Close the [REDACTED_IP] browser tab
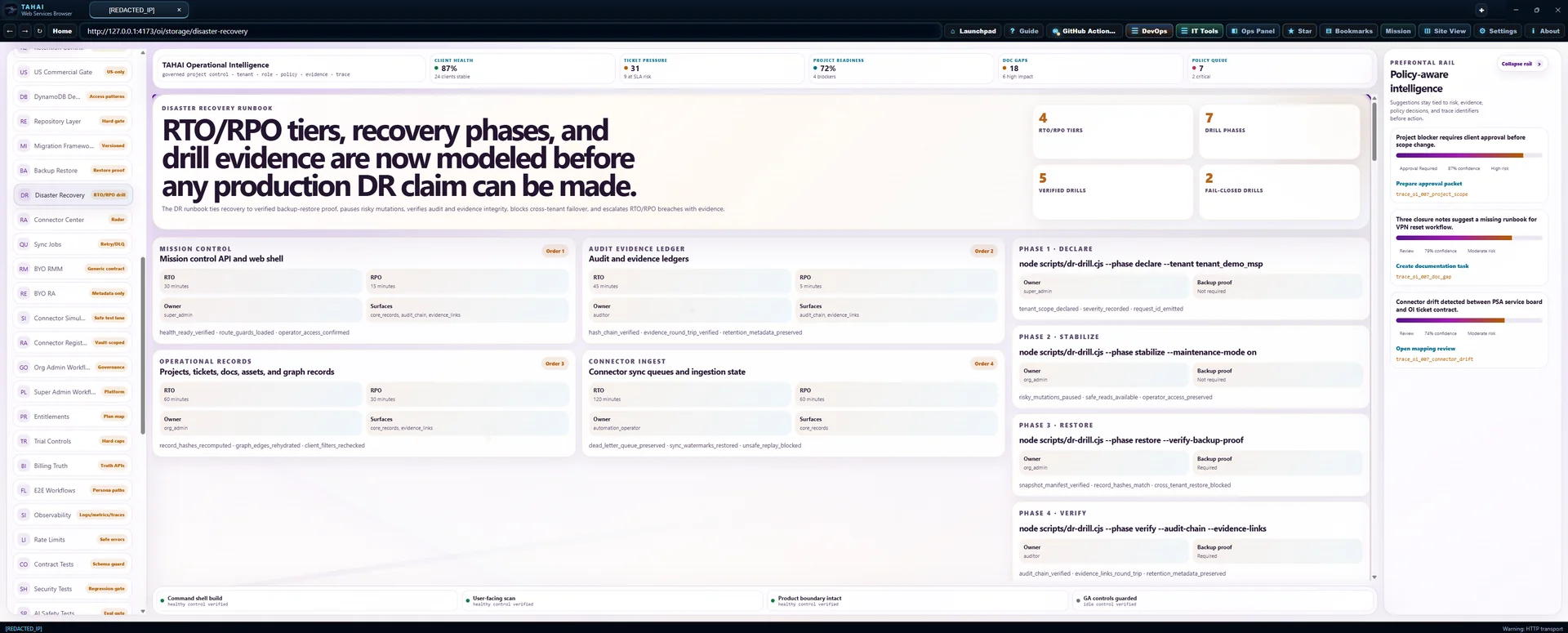 179,10
